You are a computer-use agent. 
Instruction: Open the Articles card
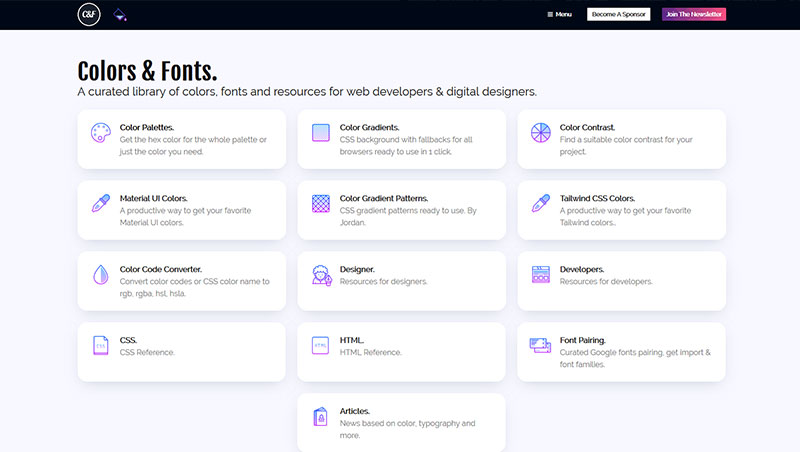(401, 422)
